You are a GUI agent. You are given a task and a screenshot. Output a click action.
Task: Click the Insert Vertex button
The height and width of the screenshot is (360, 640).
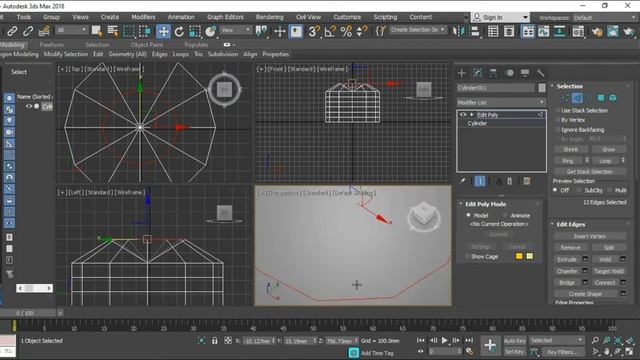(590, 236)
